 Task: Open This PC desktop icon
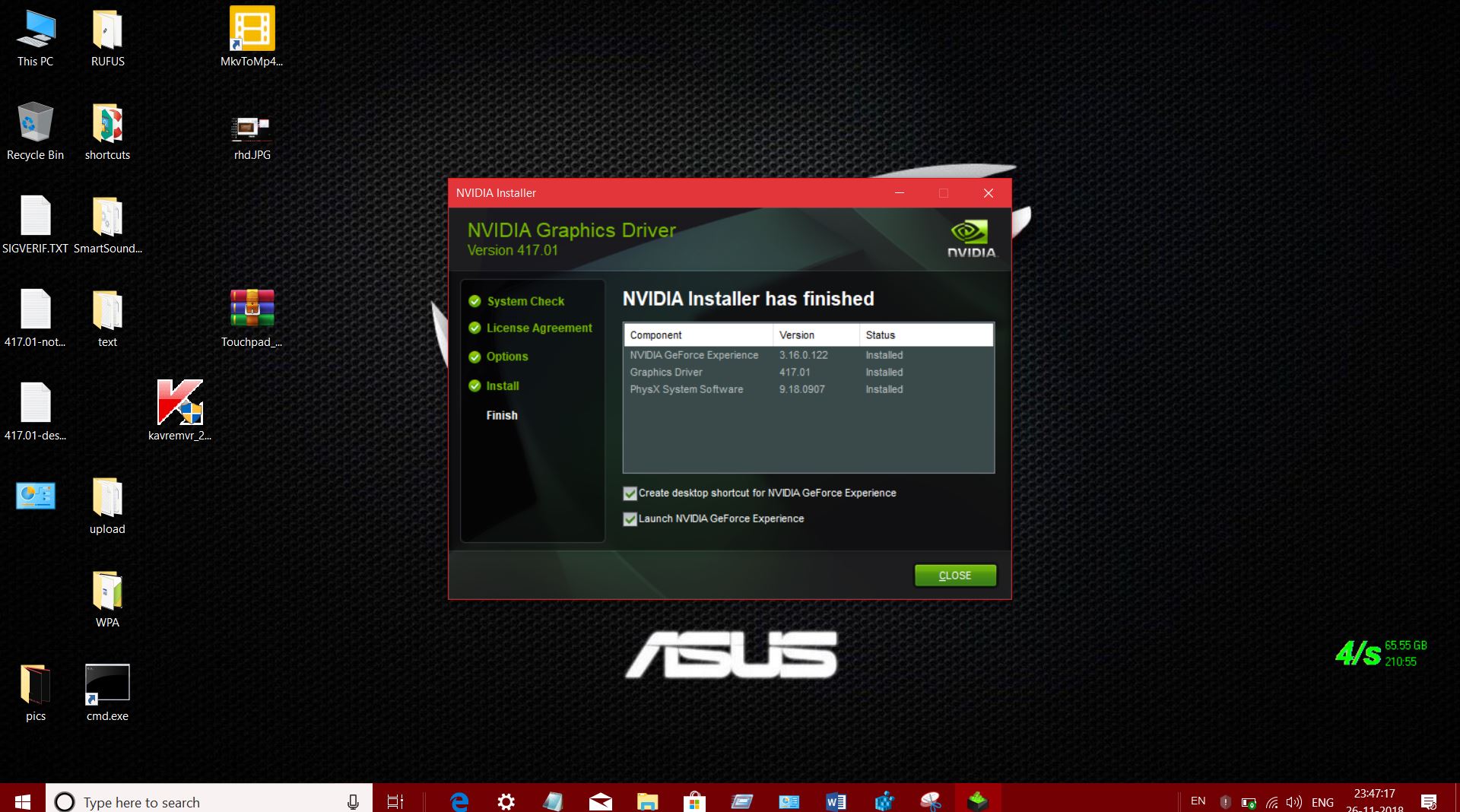35,38
